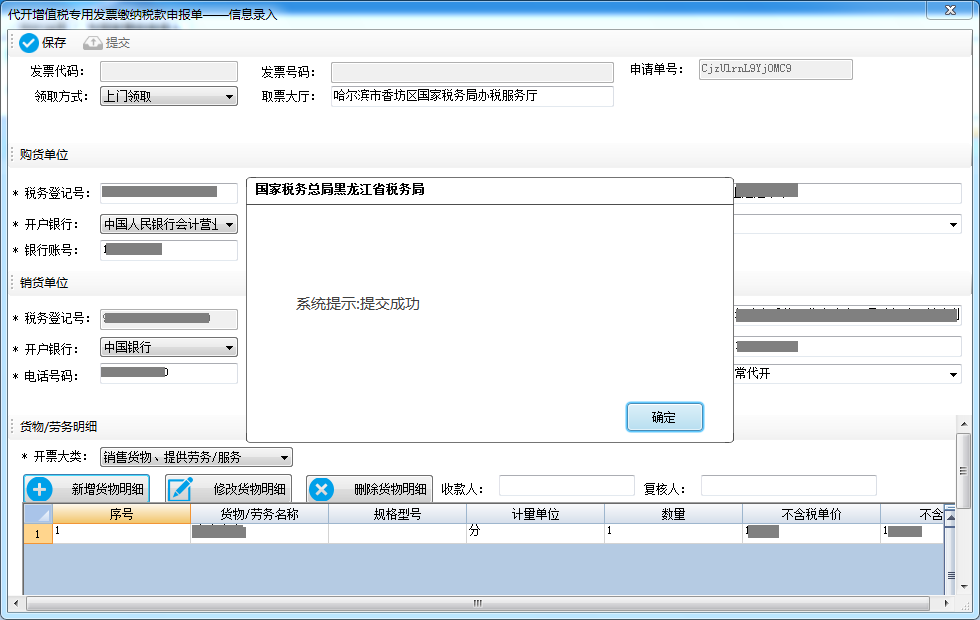The height and width of the screenshot is (620, 980).
Task: Select row 1 header in the goods table
Action: [38, 534]
